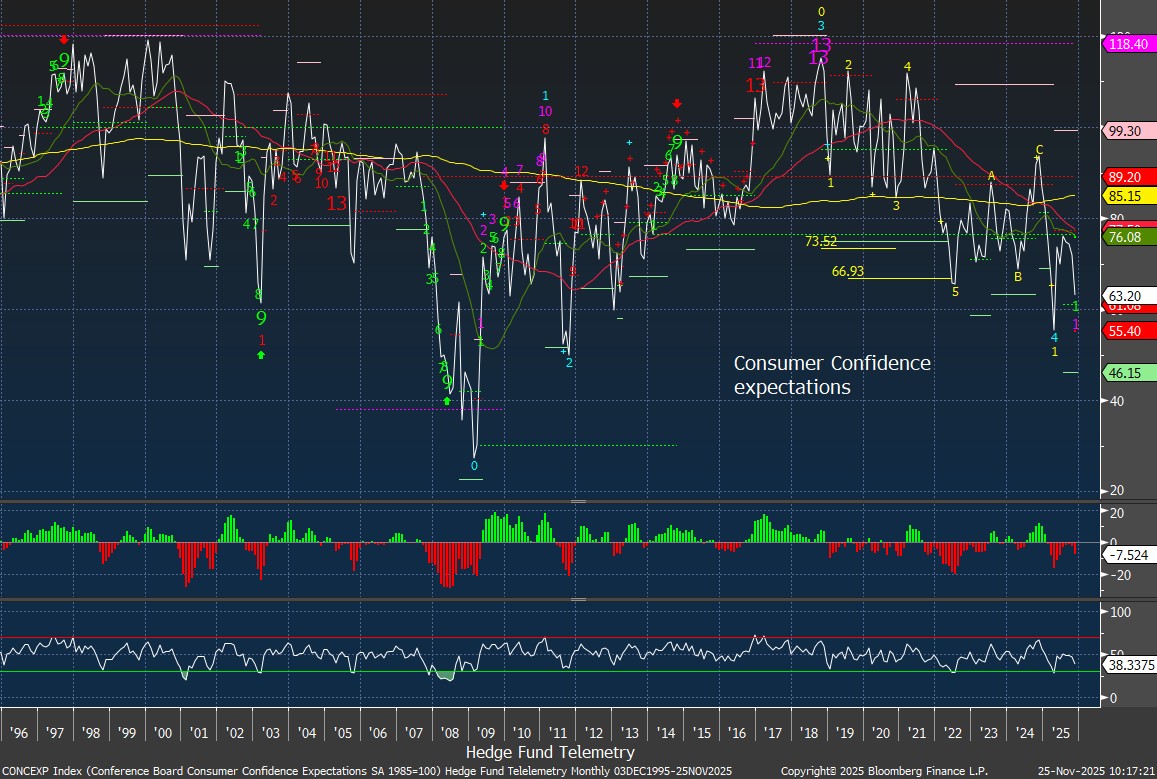Select the light green 46.15 axis label
The height and width of the screenshot is (779, 1157).
pos(1126,372)
